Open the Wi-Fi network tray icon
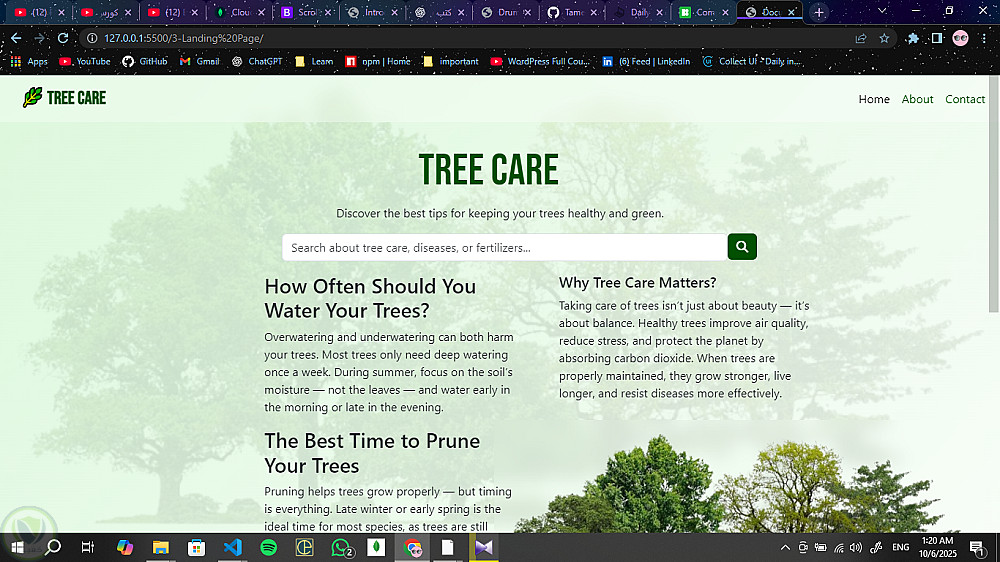The height and width of the screenshot is (562, 1000). click(x=839, y=547)
